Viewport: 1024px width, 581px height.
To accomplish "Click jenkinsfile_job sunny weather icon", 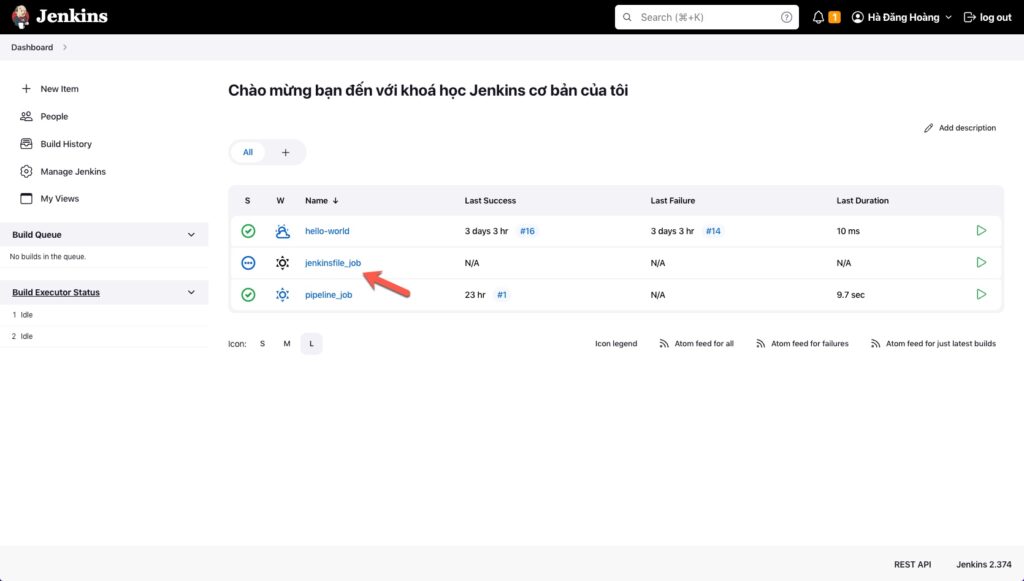I will click(282, 262).
